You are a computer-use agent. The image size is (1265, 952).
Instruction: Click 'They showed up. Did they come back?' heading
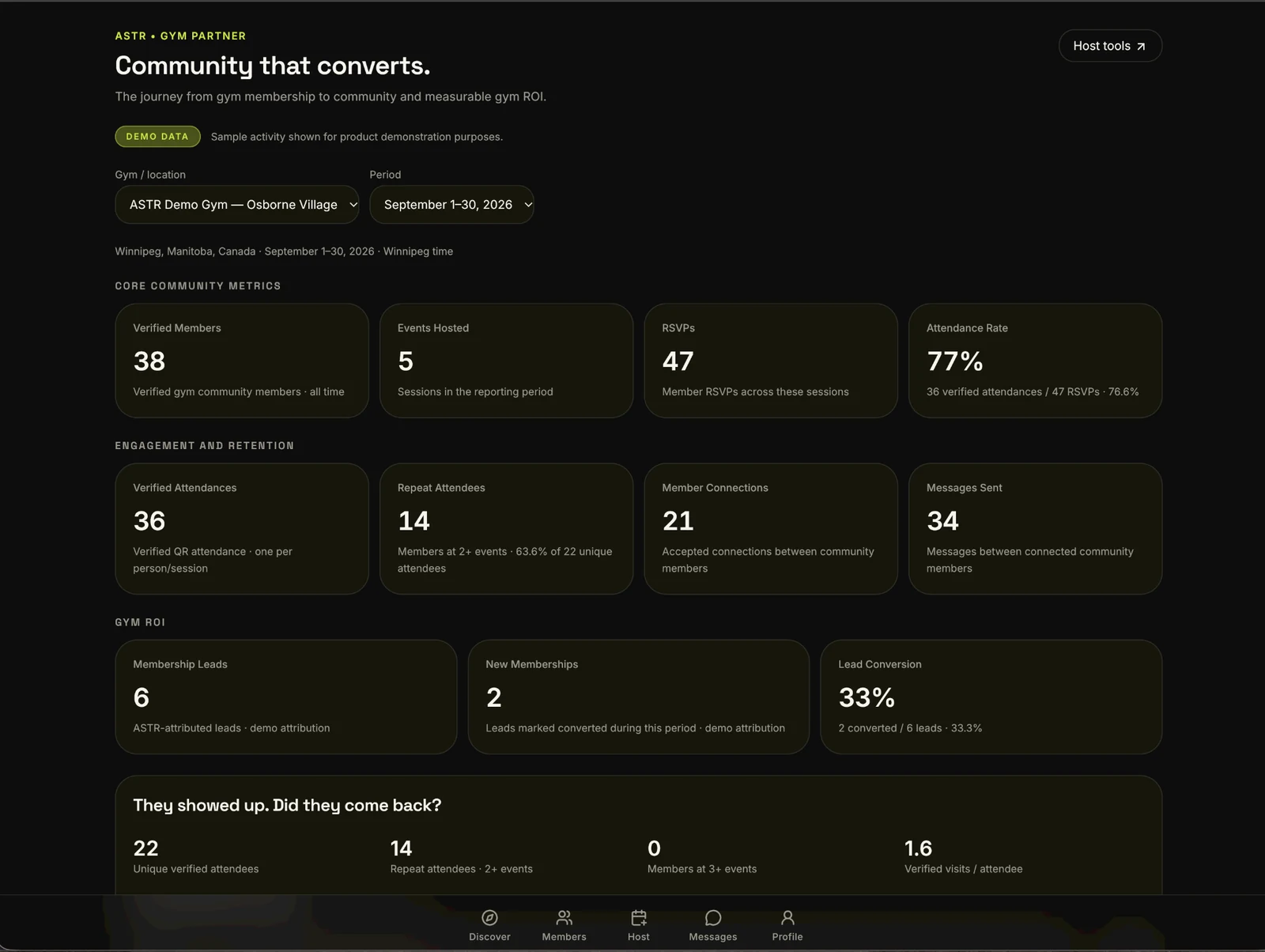(x=287, y=805)
